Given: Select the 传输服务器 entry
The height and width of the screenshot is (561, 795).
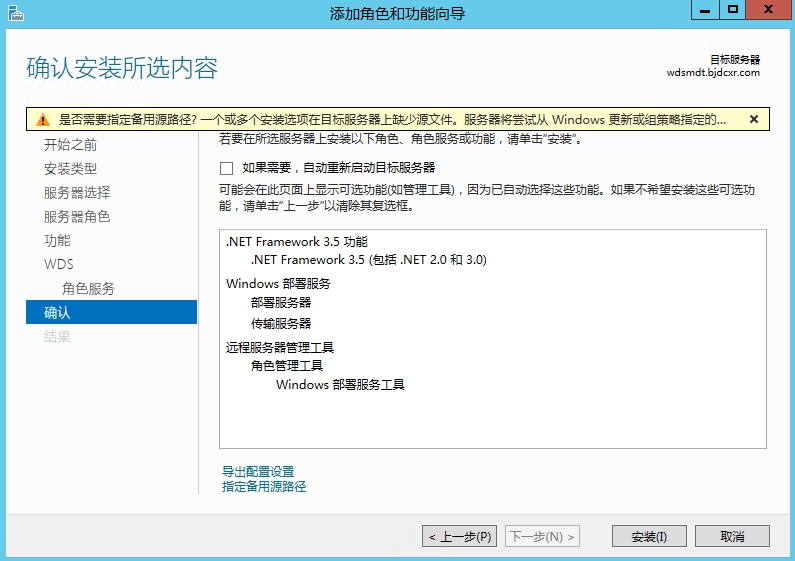Looking at the screenshot, I should point(281,324).
